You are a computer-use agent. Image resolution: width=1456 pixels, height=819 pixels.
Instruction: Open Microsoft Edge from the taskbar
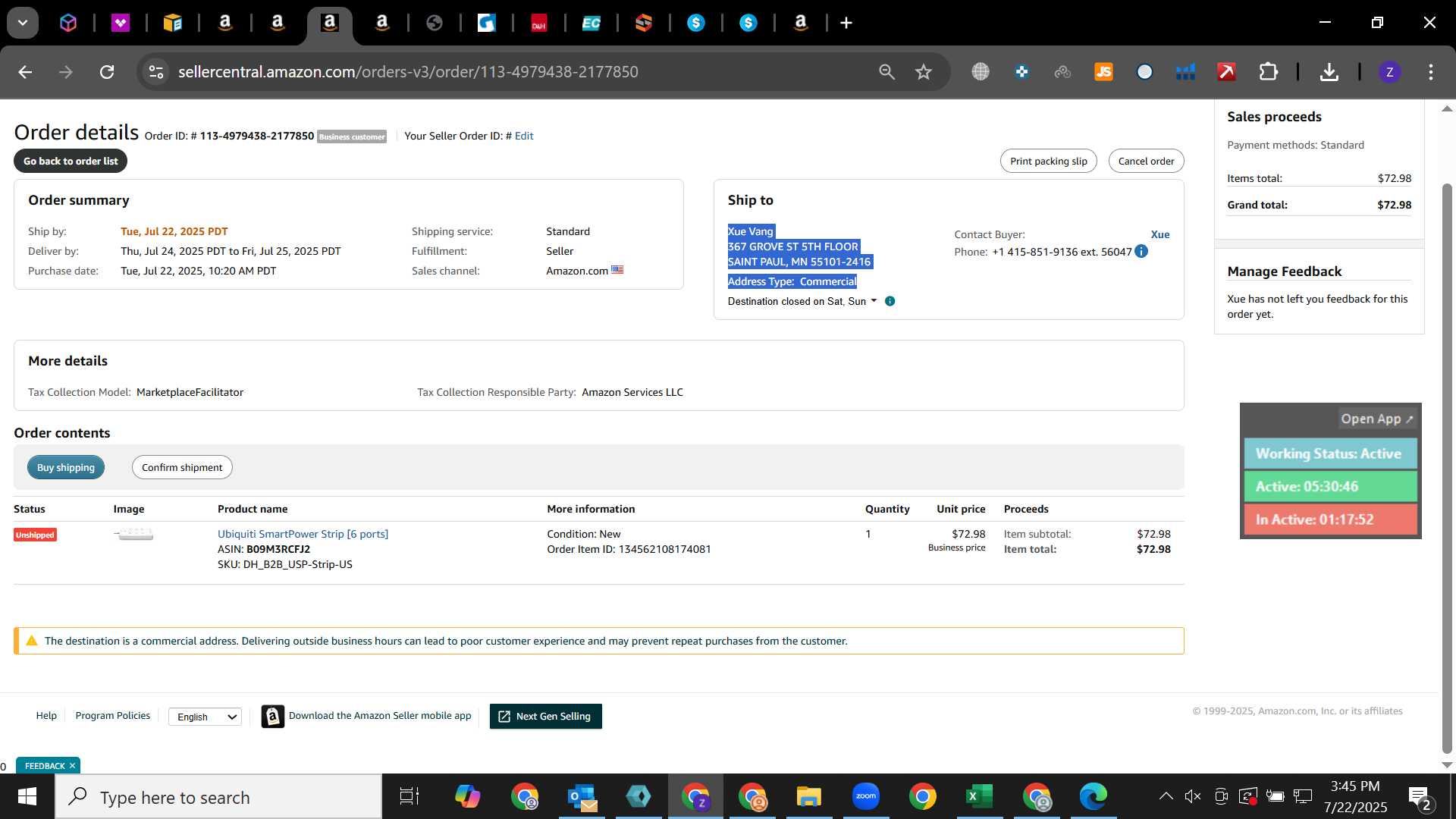pos(1093,796)
